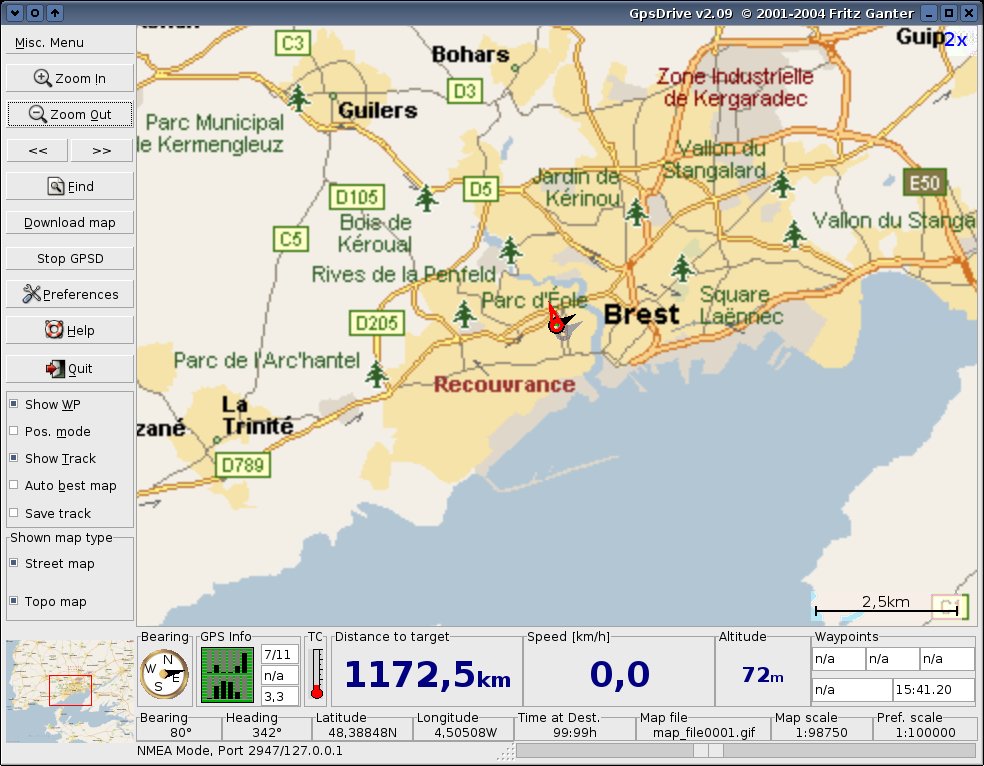Click the title bar up-arrow shade button
The image size is (984, 766).
coord(55,13)
